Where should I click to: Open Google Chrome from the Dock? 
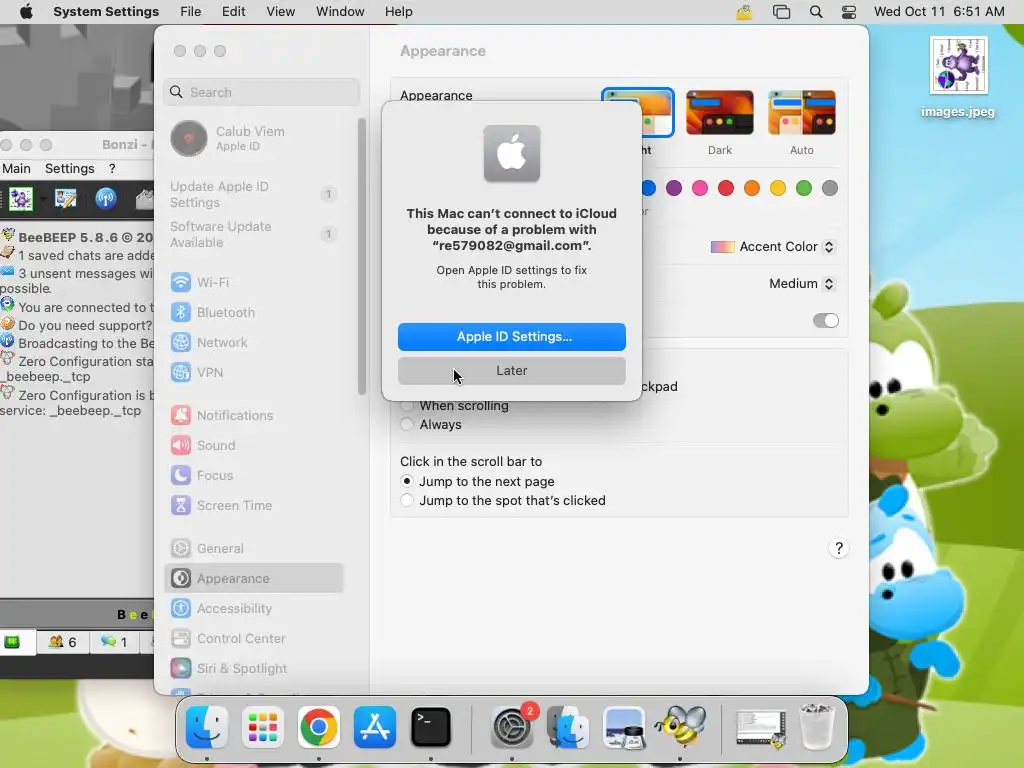(319, 728)
